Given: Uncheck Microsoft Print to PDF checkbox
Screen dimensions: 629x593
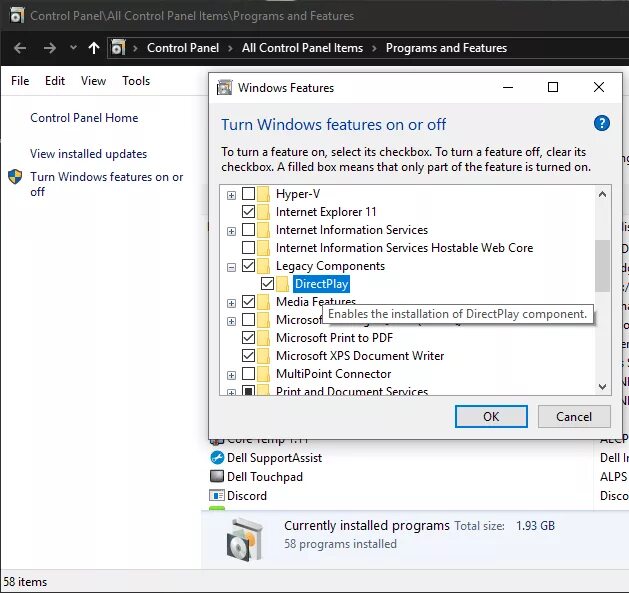Looking at the screenshot, I should pyautogui.click(x=248, y=337).
